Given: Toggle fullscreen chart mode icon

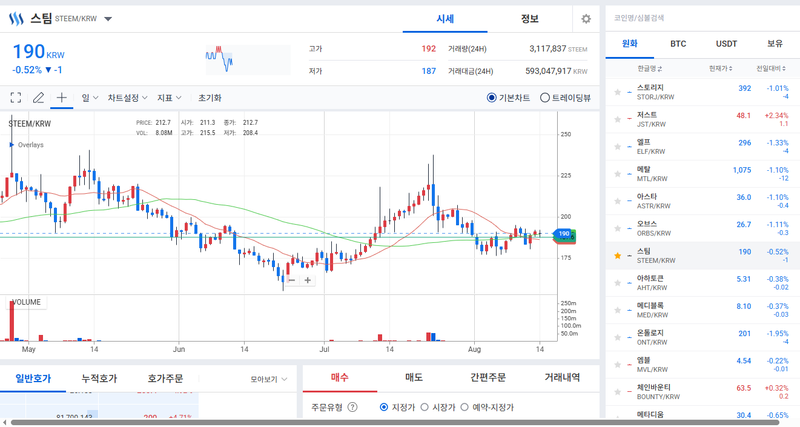Looking at the screenshot, I should tap(16, 97).
